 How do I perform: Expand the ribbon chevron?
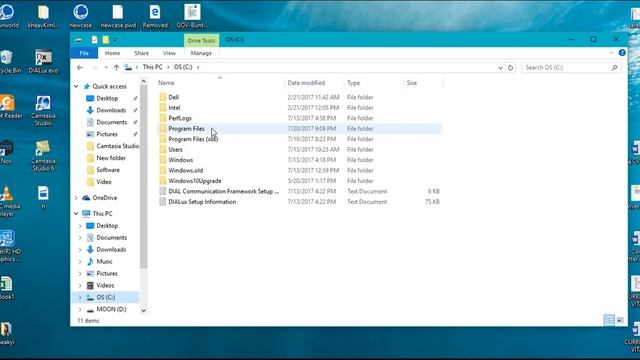pos(611,53)
